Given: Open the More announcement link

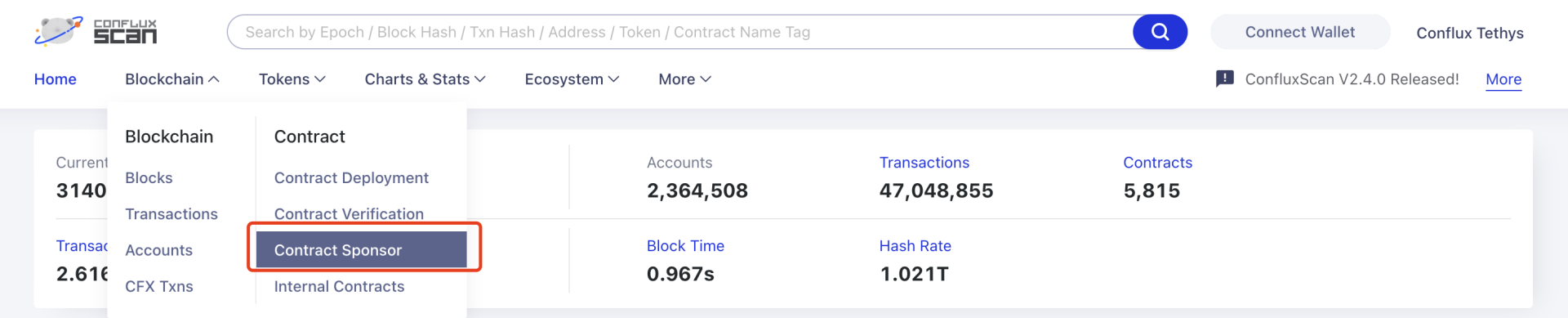Looking at the screenshot, I should (x=1503, y=79).
